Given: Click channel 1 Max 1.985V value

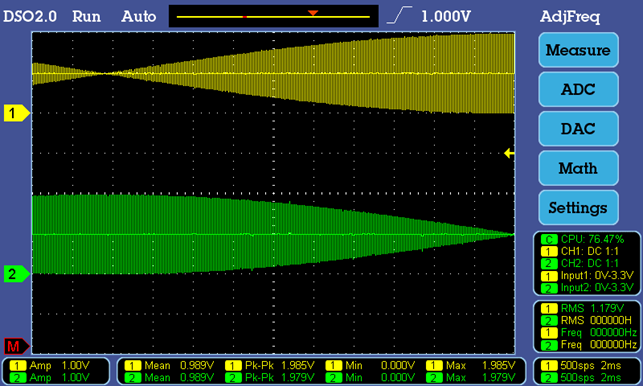Looking at the screenshot, I should [x=481, y=365].
